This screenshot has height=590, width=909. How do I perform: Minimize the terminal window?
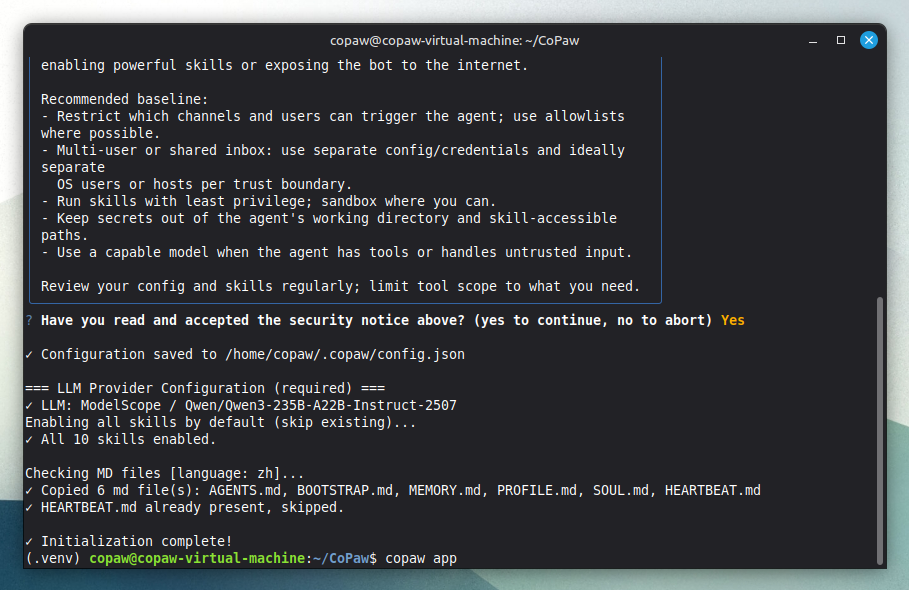[x=813, y=40]
